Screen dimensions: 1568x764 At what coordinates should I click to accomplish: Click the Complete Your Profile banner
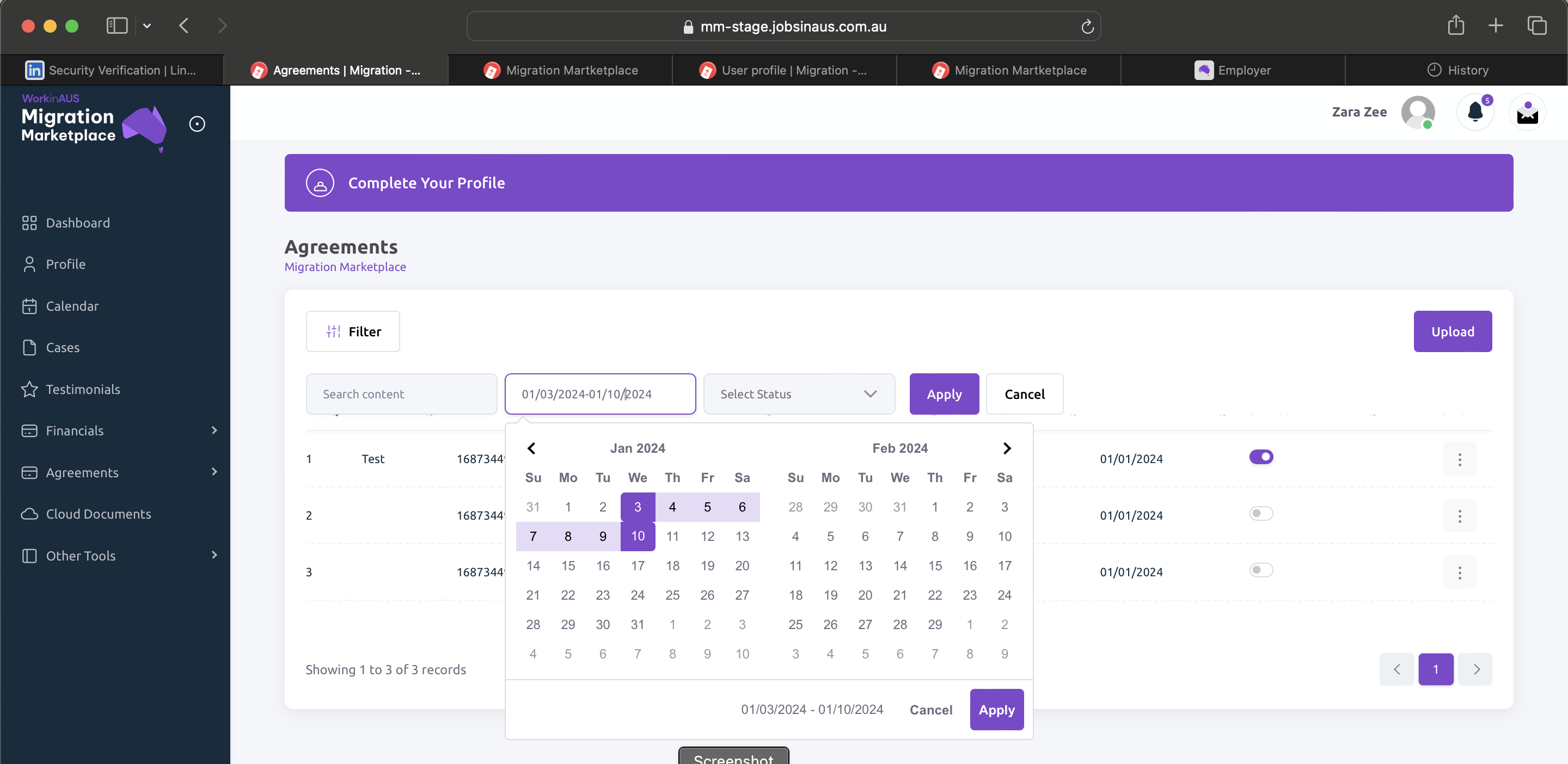[898, 182]
